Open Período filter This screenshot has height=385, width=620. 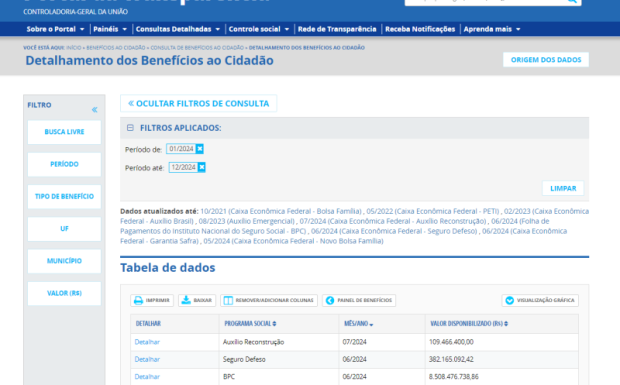click(64, 164)
